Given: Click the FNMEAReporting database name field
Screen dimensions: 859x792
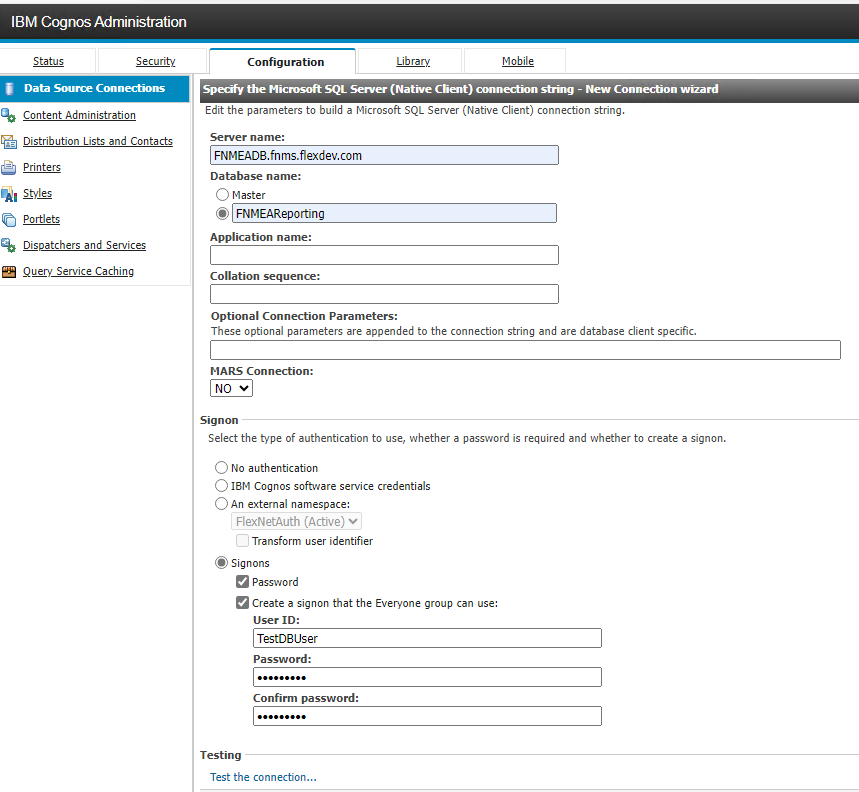Looking at the screenshot, I should (394, 213).
